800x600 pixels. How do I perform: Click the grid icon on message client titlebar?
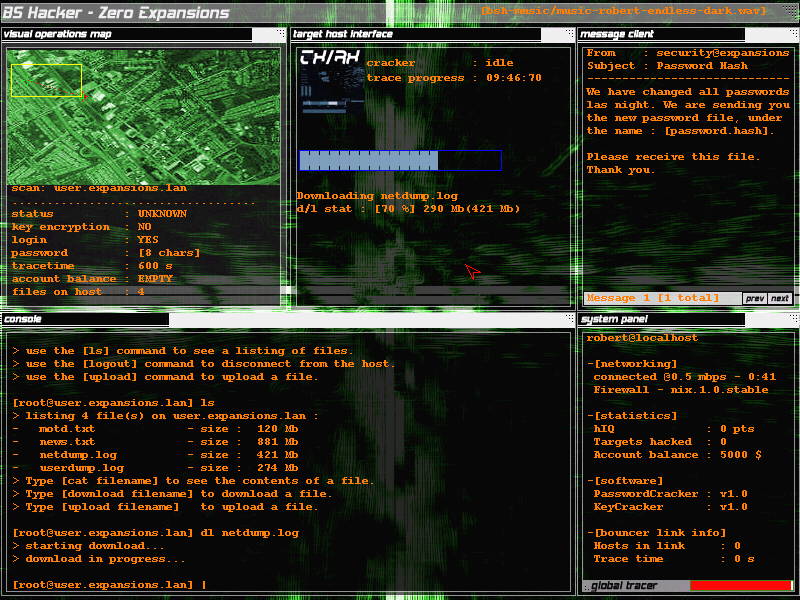click(x=794, y=33)
